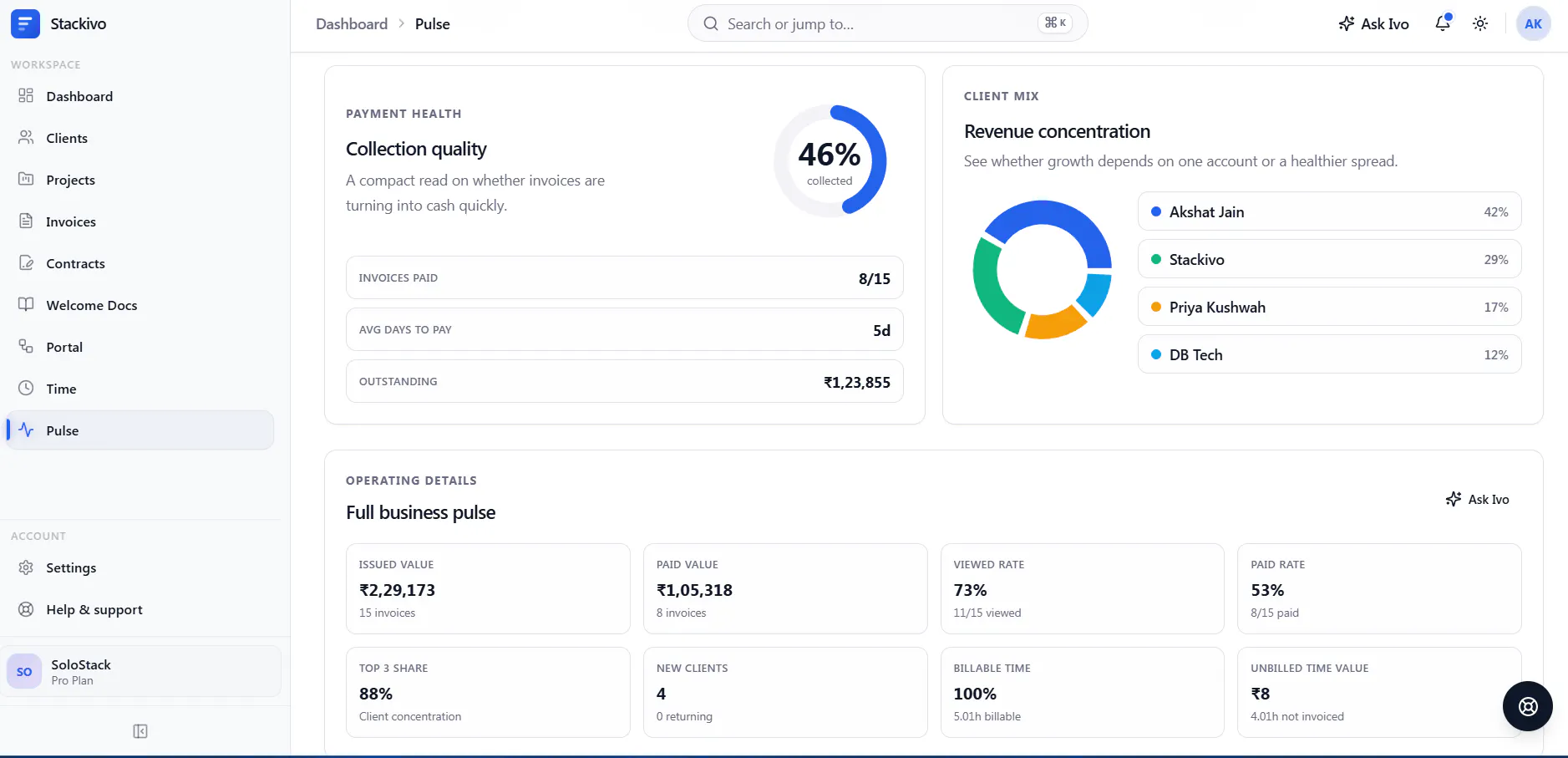Click the Invoices Paid 8/15 row
The width and height of the screenshot is (1568, 758).
(x=624, y=277)
